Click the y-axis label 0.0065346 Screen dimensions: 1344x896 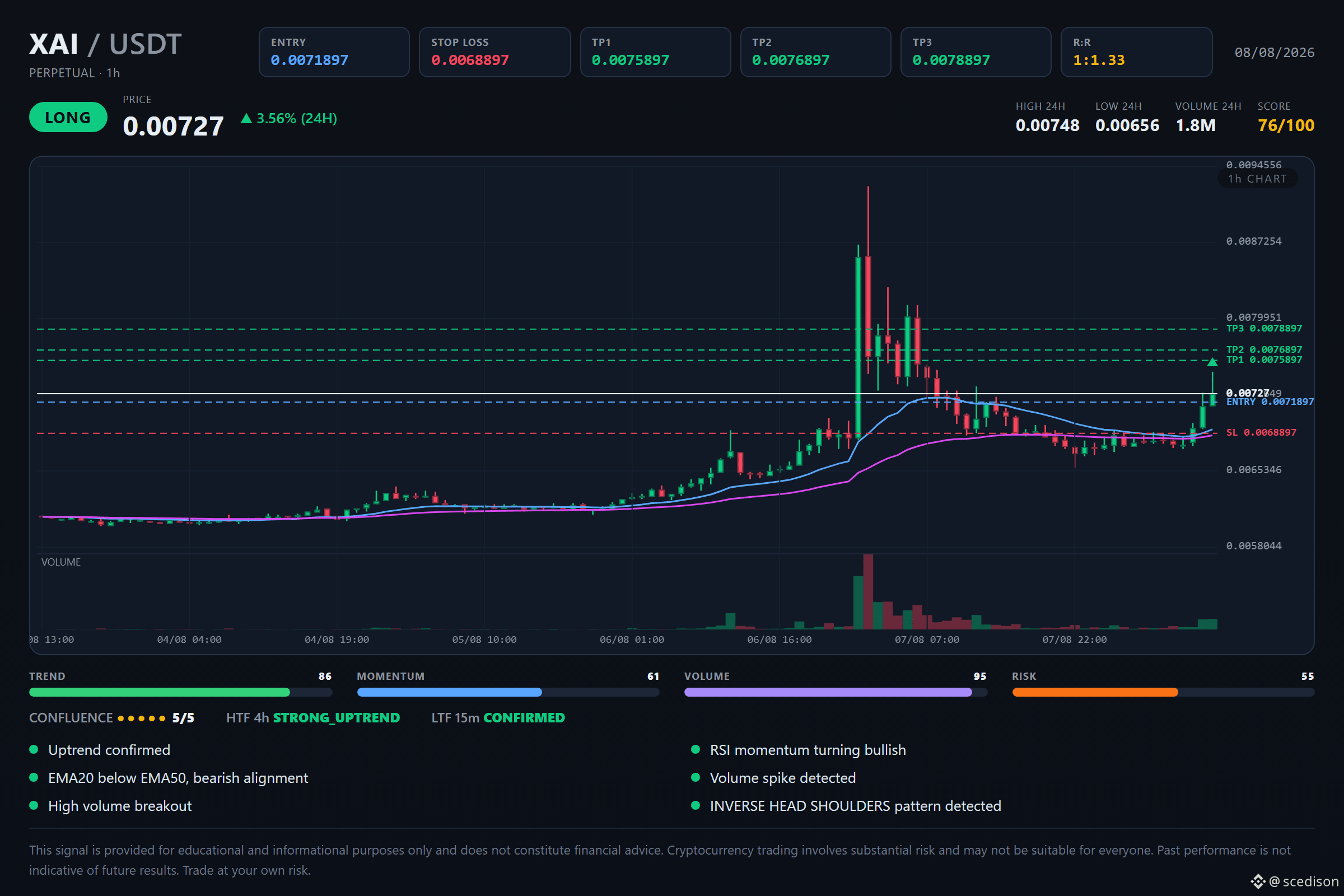click(x=1254, y=470)
